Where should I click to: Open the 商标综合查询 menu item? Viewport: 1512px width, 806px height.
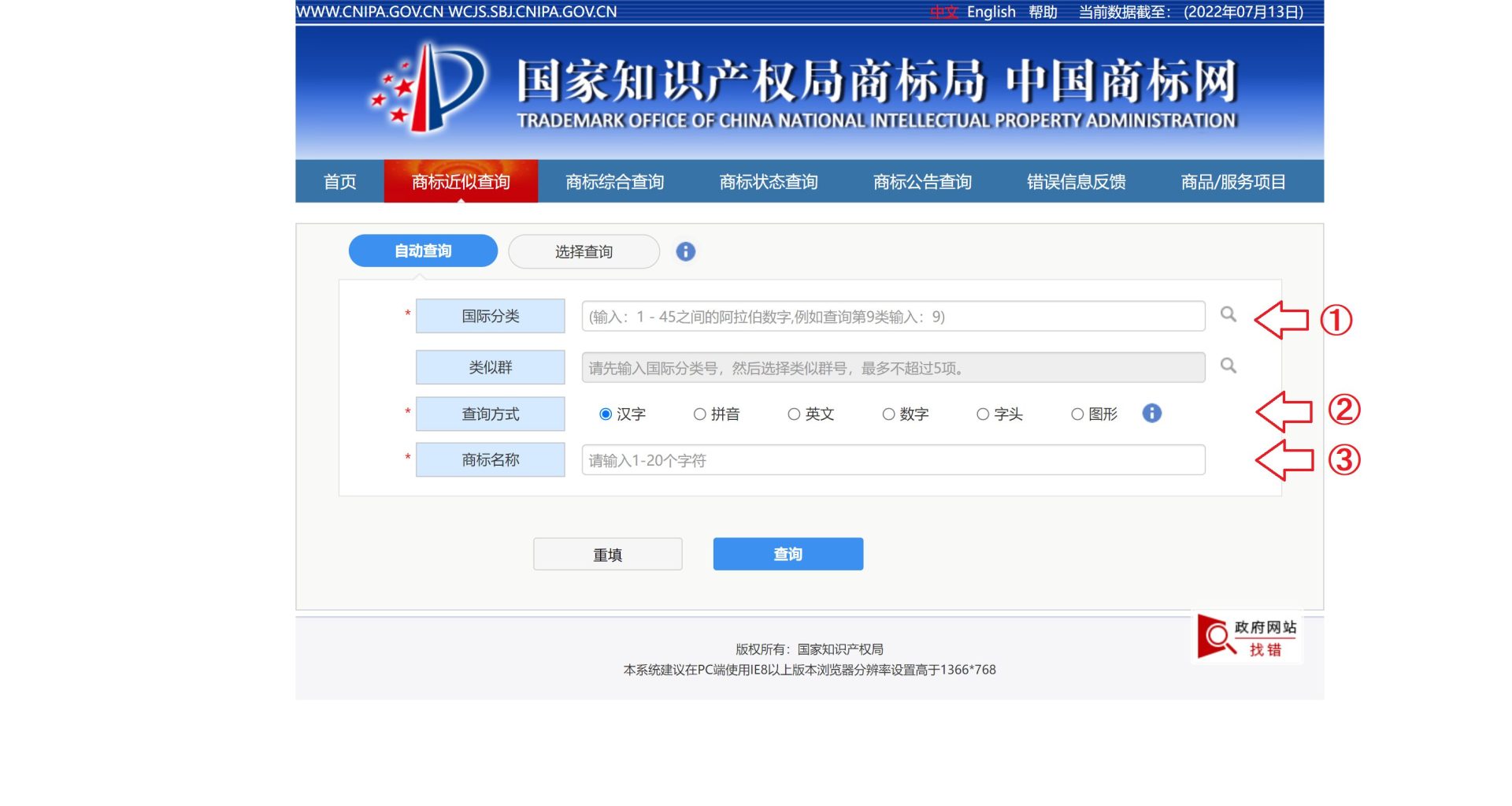pyautogui.click(x=614, y=182)
